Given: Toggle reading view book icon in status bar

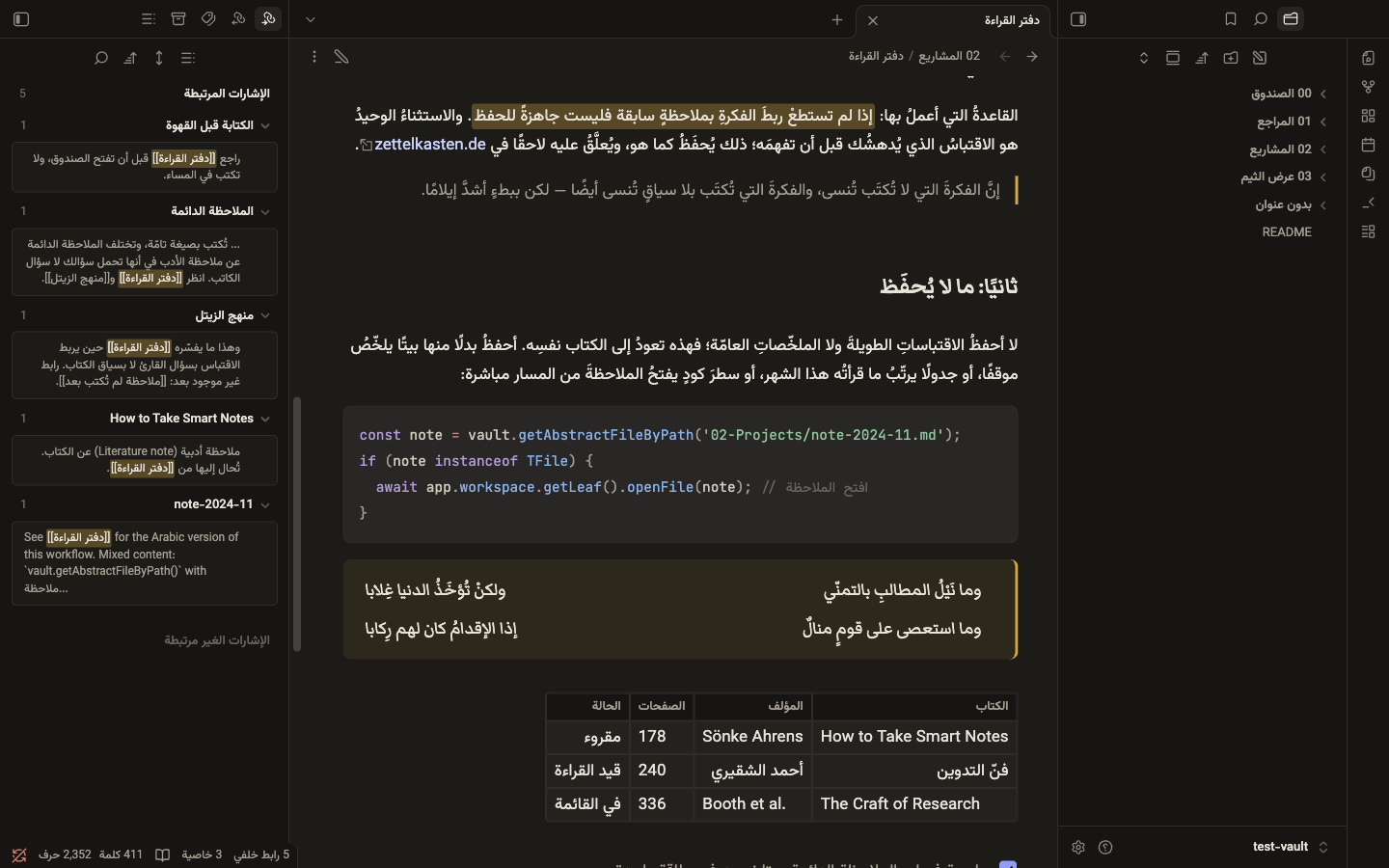Looking at the screenshot, I should tap(163, 854).
